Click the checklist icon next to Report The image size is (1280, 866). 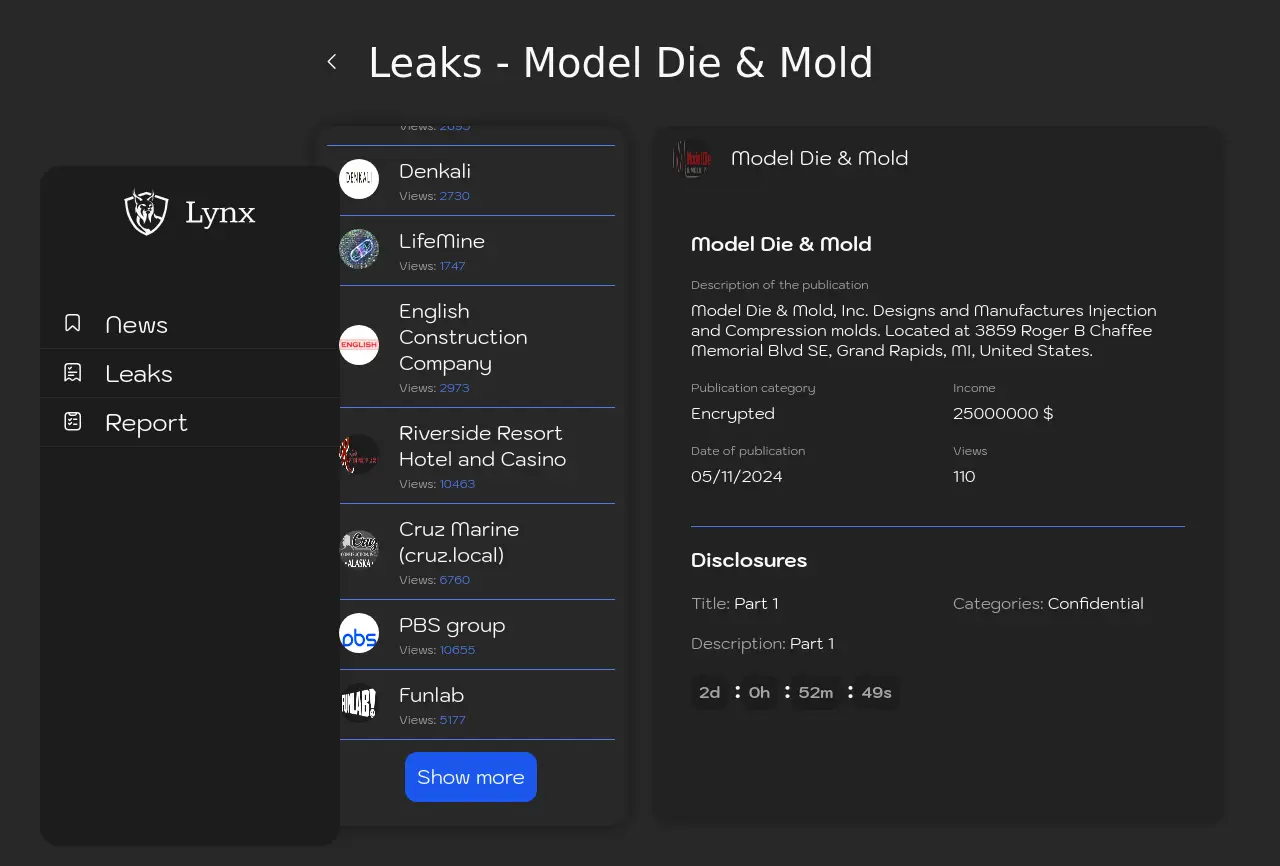[73, 422]
